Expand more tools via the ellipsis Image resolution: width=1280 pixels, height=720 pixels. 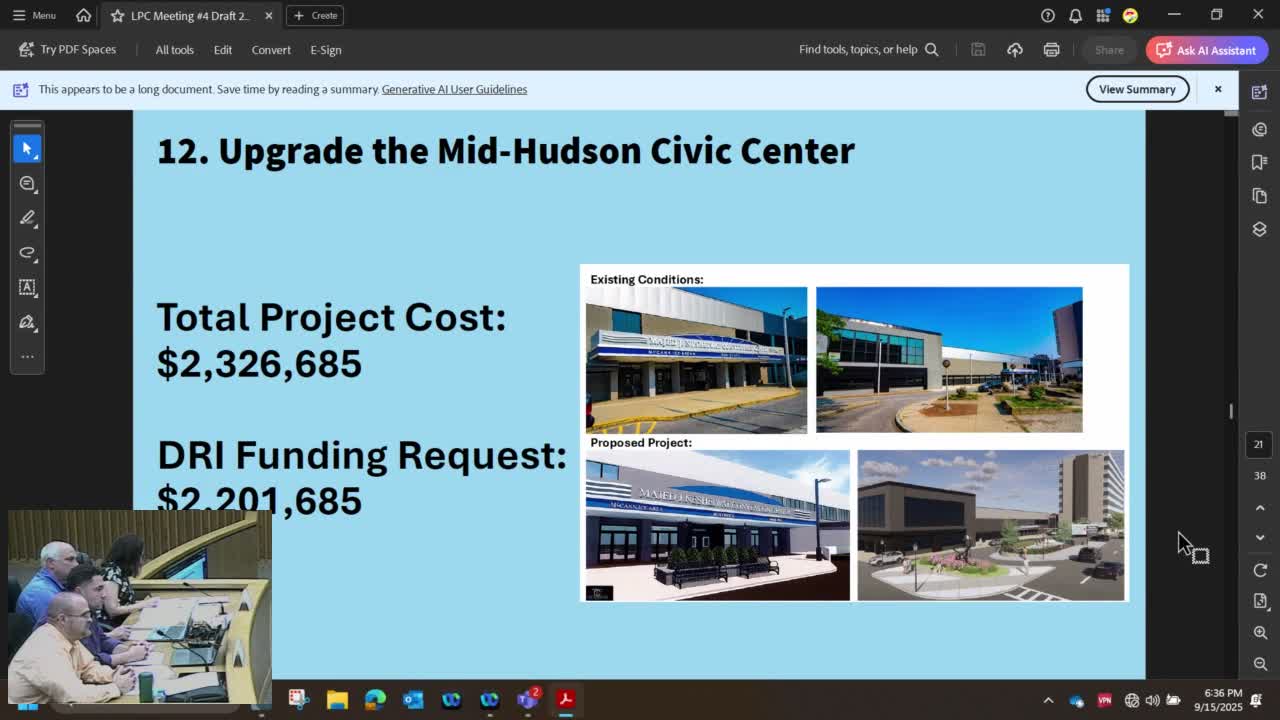pos(27,356)
